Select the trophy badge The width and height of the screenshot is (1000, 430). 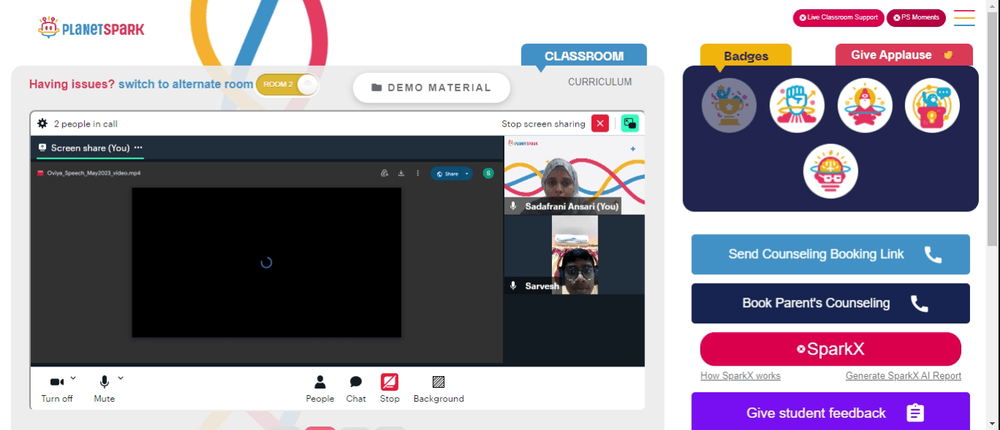click(729, 105)
